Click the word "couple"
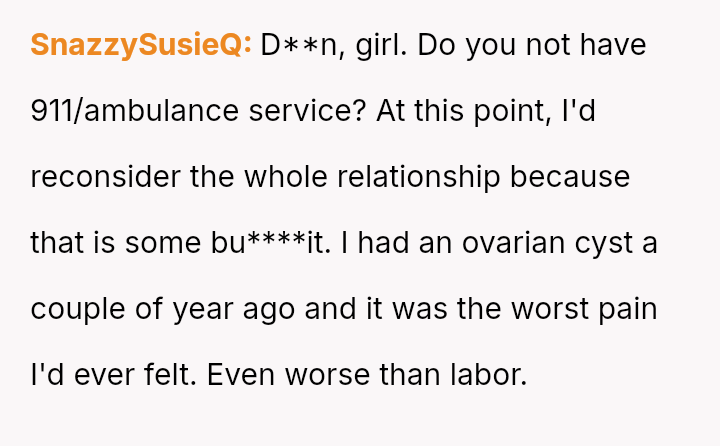 (77, 309)
